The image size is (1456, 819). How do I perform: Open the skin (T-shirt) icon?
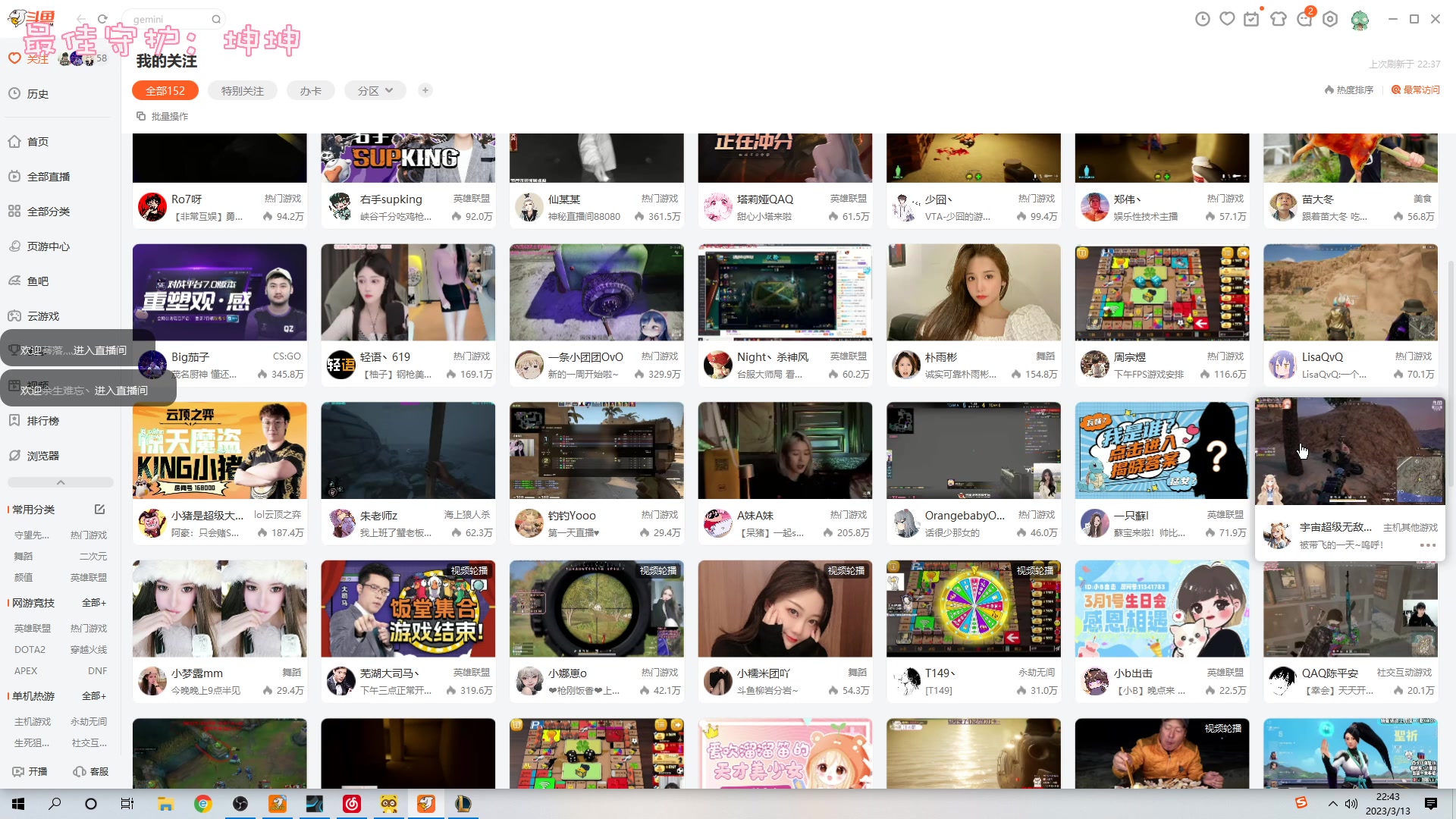[x=1279, y=19]
